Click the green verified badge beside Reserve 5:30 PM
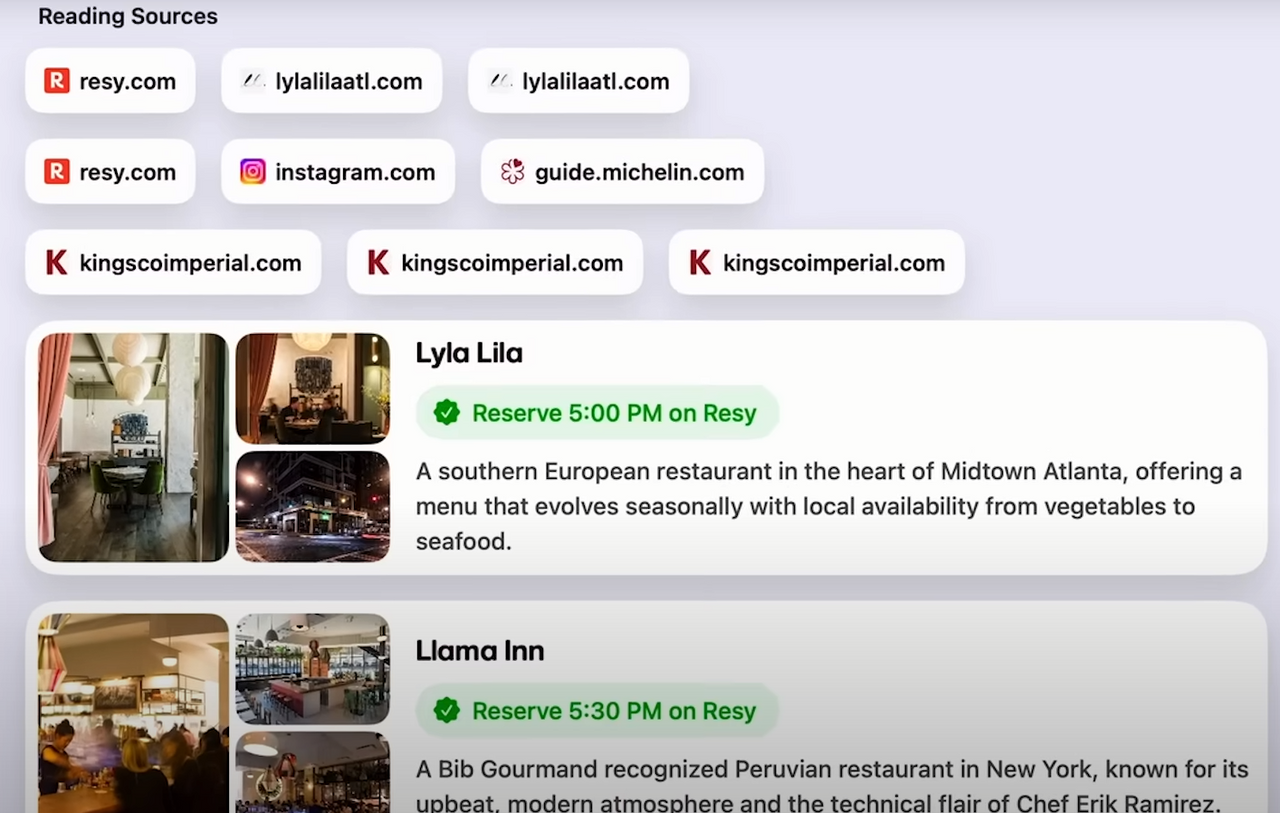Image resolution: width=1280 pixels, height=813 pixels. (x=446, y=711)
